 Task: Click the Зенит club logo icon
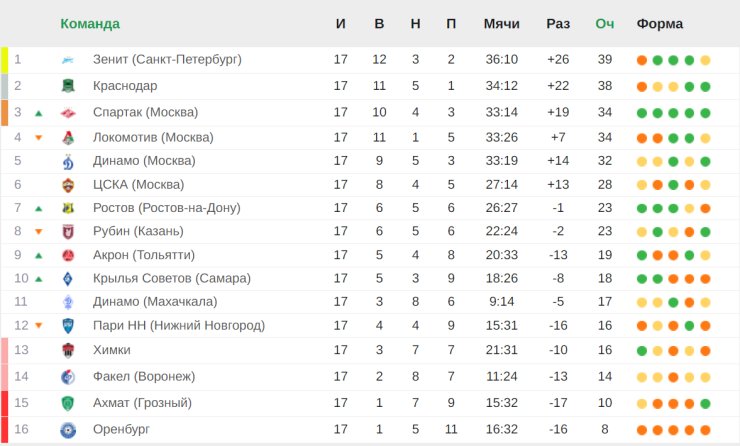point(68,60)
